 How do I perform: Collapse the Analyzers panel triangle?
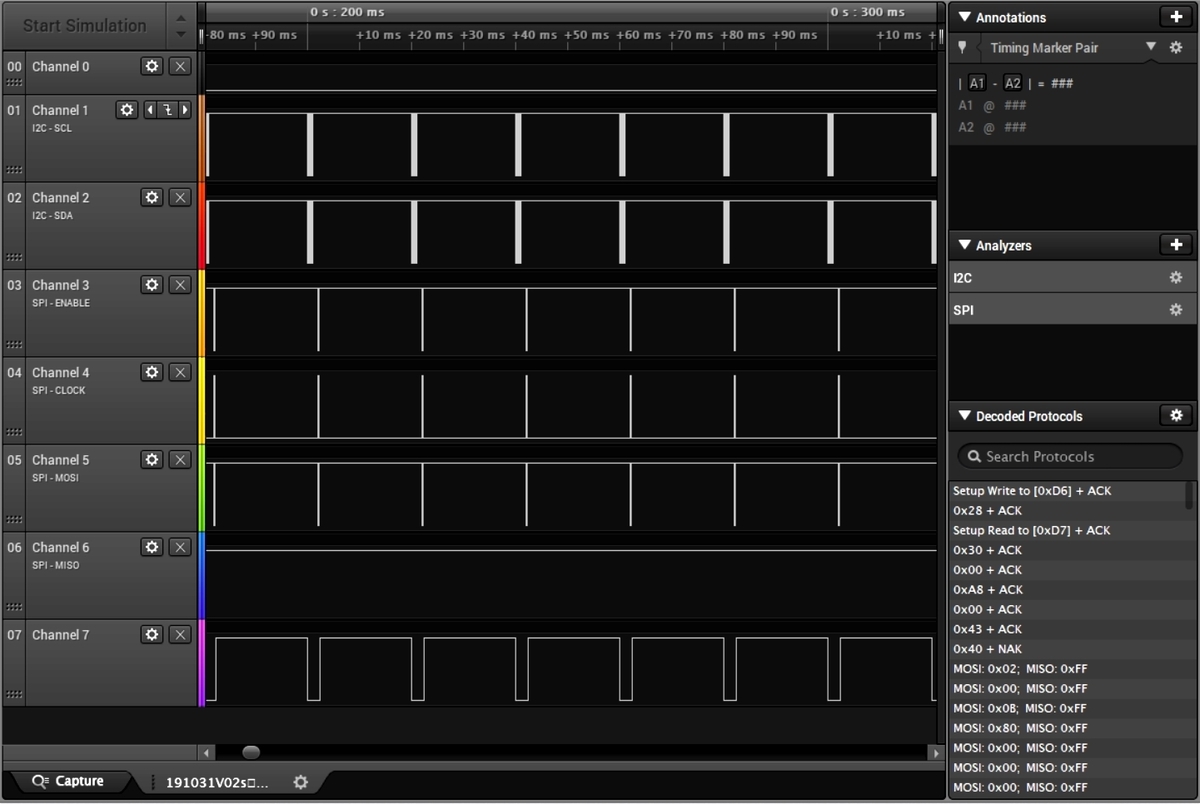964,245
